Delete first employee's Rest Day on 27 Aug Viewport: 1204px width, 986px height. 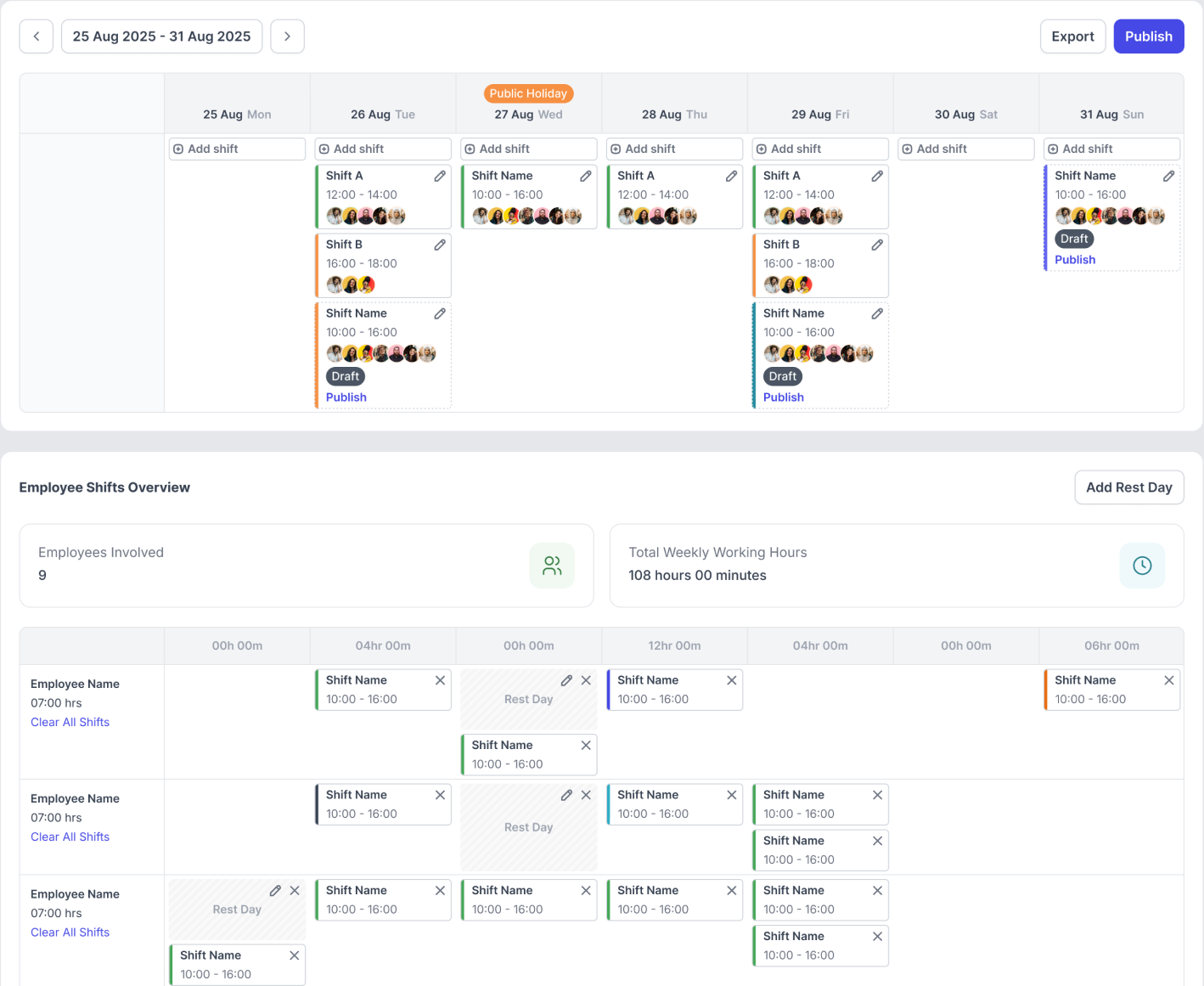586,680
